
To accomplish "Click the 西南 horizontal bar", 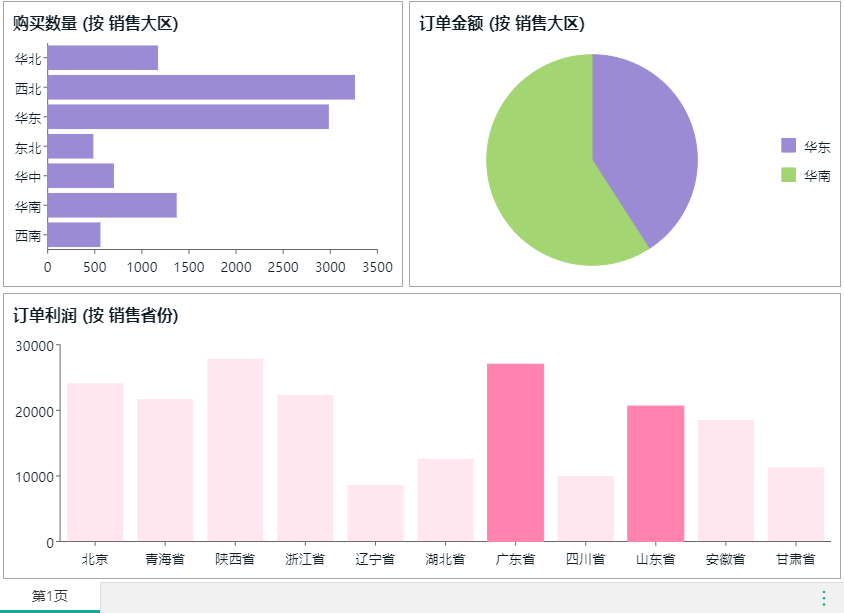I will 74,235.
